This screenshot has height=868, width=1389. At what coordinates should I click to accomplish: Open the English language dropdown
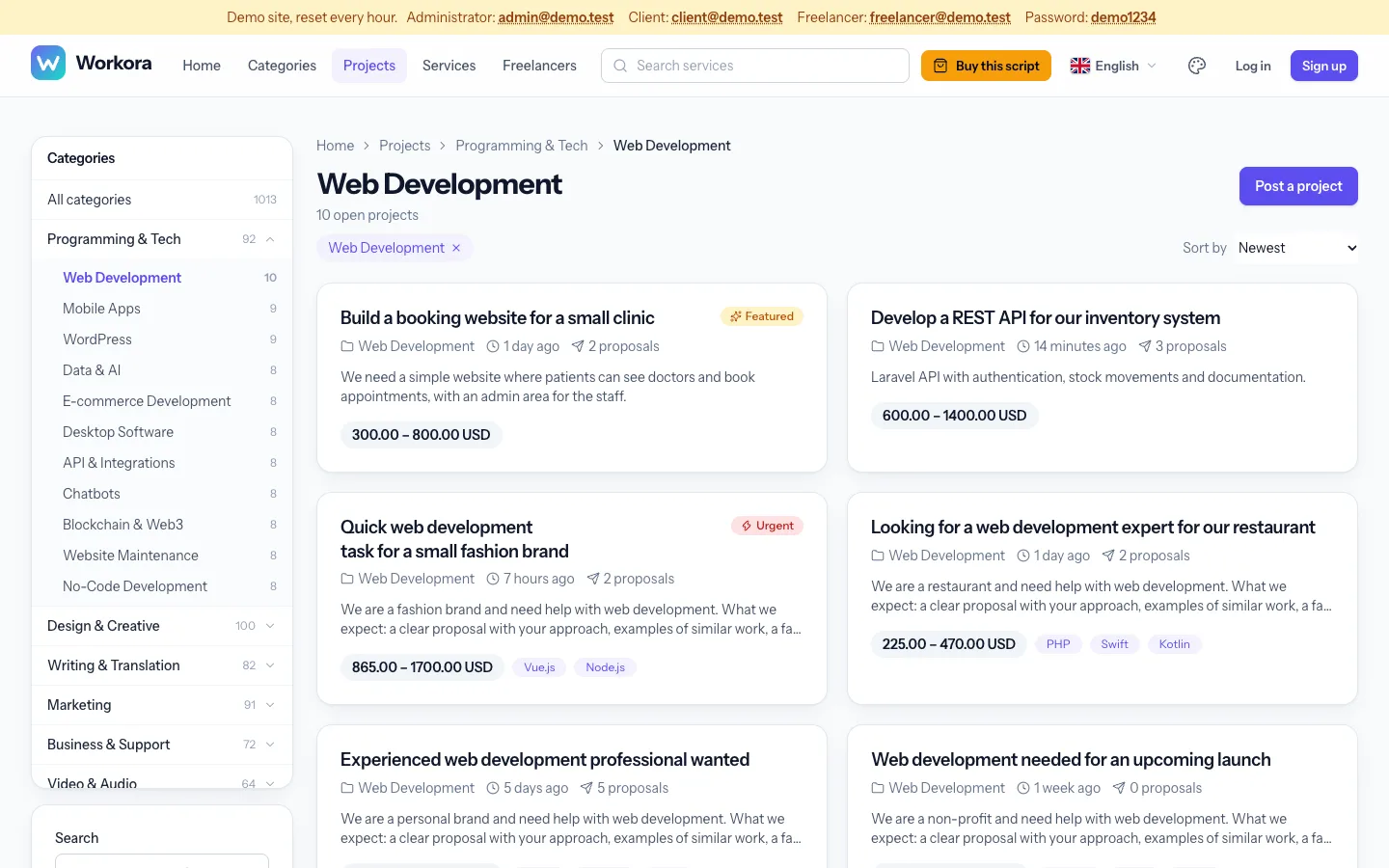(1113, 66)
